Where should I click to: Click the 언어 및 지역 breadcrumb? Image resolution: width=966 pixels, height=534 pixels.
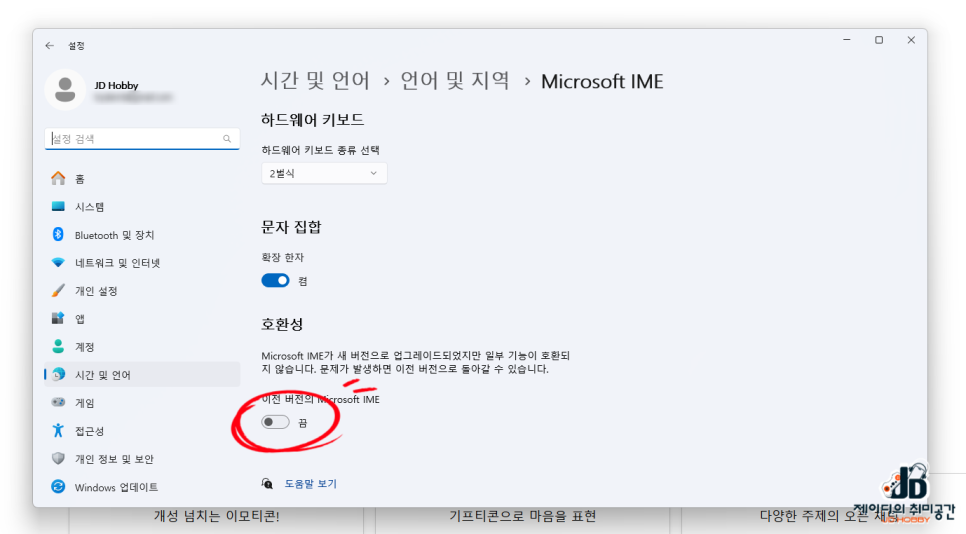[x=455, y=81]
